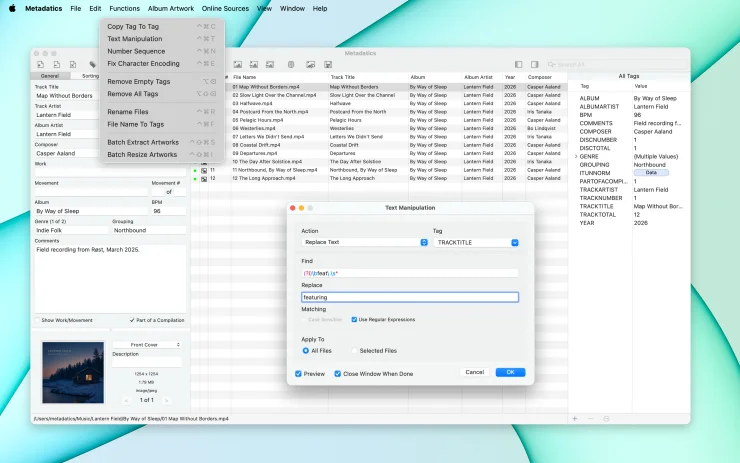Image resolution: width=740 pixels, height=463 pixels.
Task: Click the first document icon in main toolbar
Action: click(41, 64)
